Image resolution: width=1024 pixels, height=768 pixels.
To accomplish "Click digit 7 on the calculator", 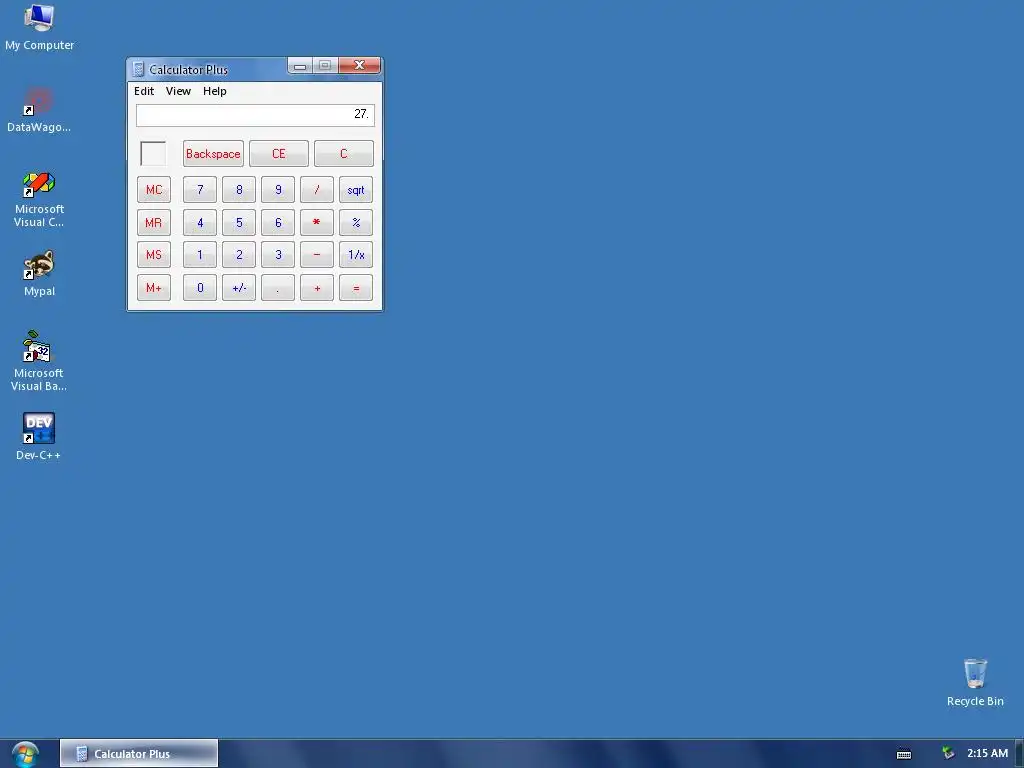I will point(200,190).
